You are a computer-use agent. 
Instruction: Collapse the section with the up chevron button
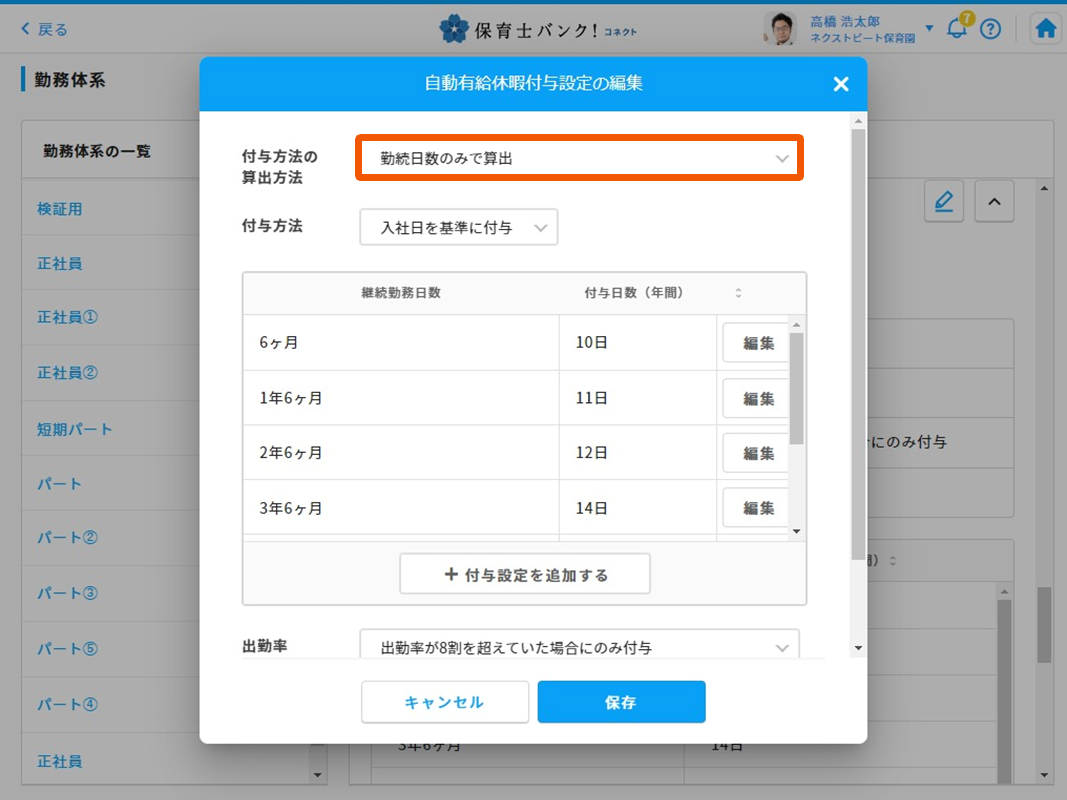(993, 202)
